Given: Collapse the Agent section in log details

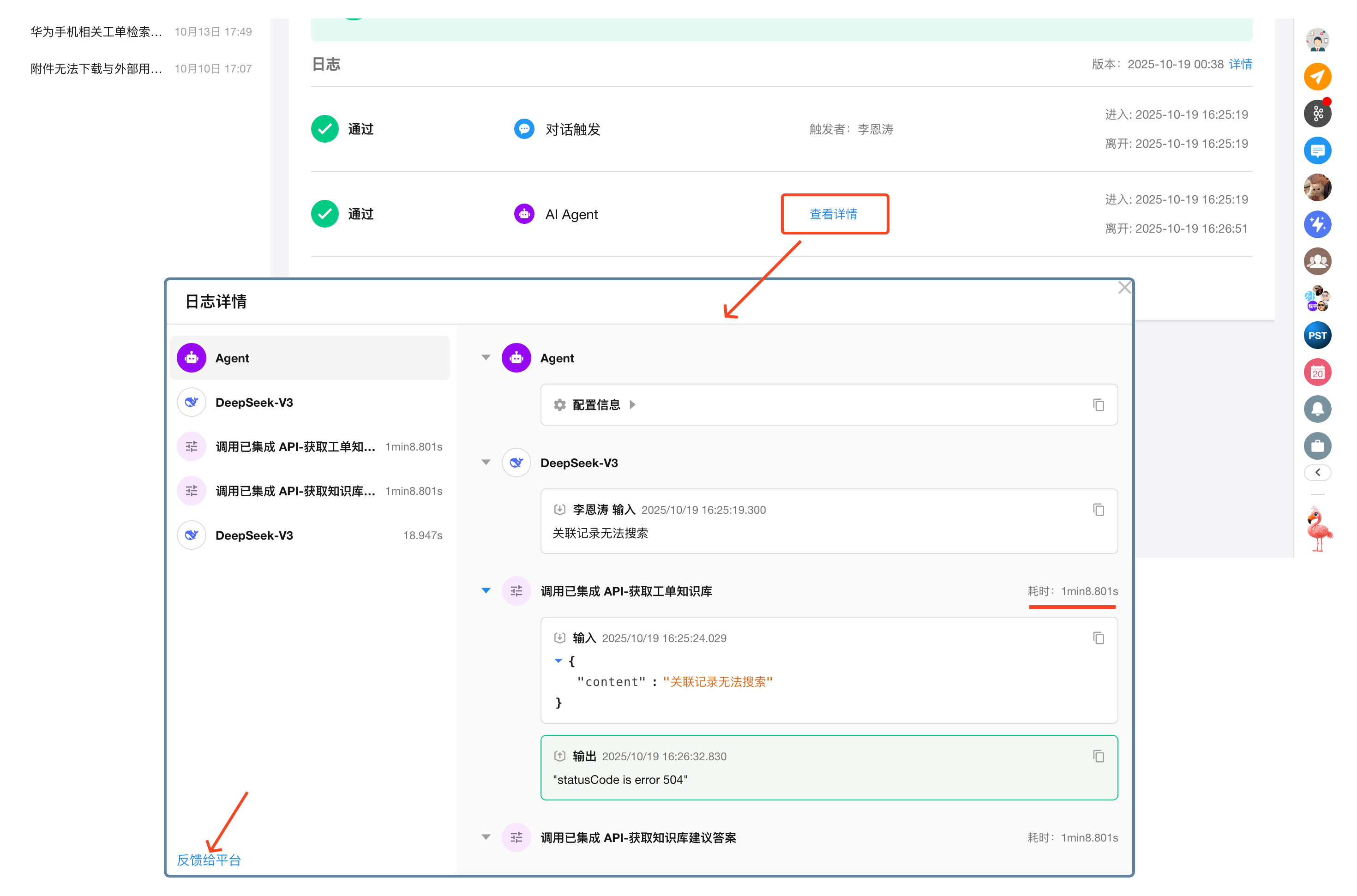Looking at the screenshot, I should [x=486, y=358].
